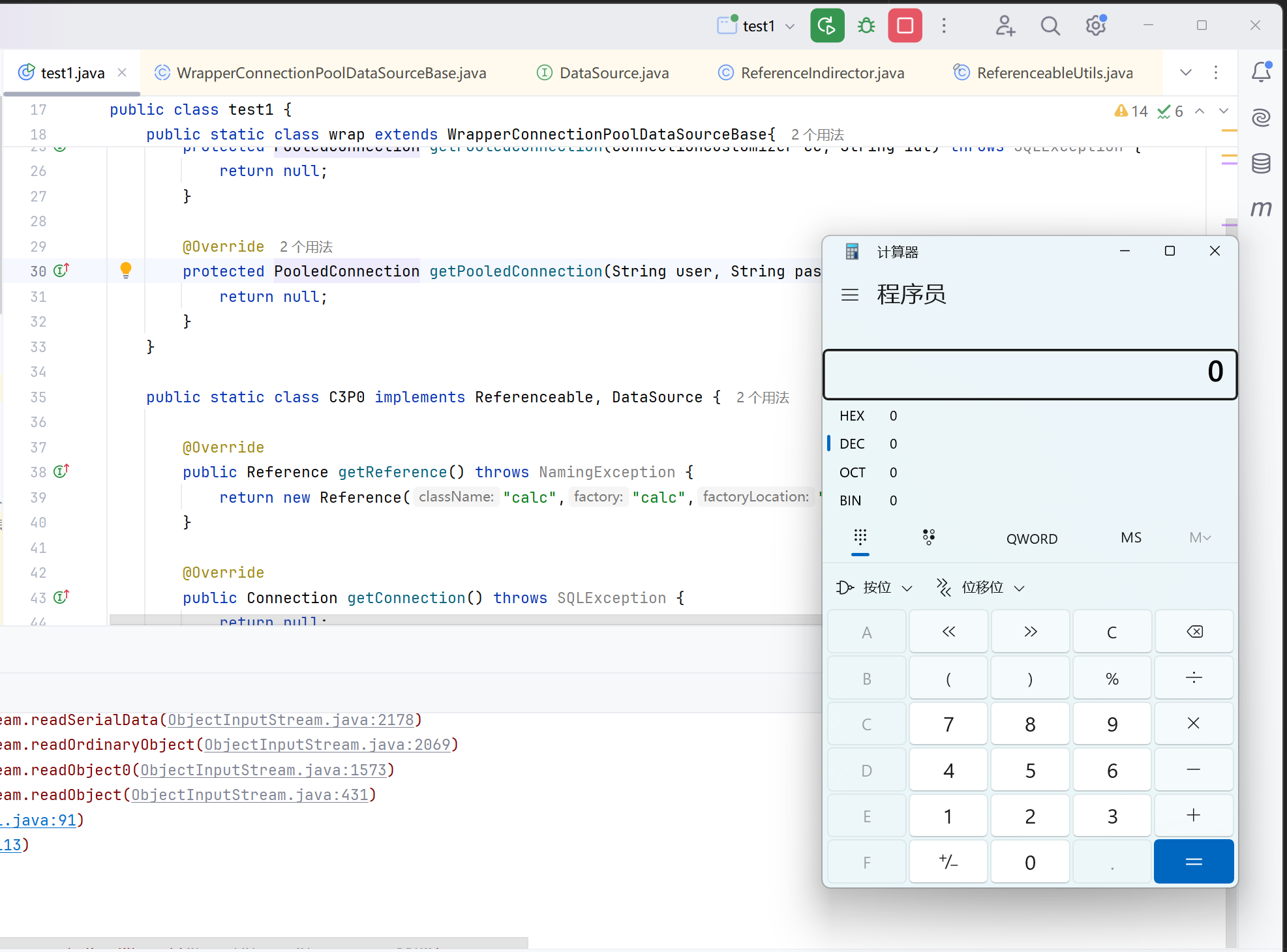Click the calculator 7 key

948,724
